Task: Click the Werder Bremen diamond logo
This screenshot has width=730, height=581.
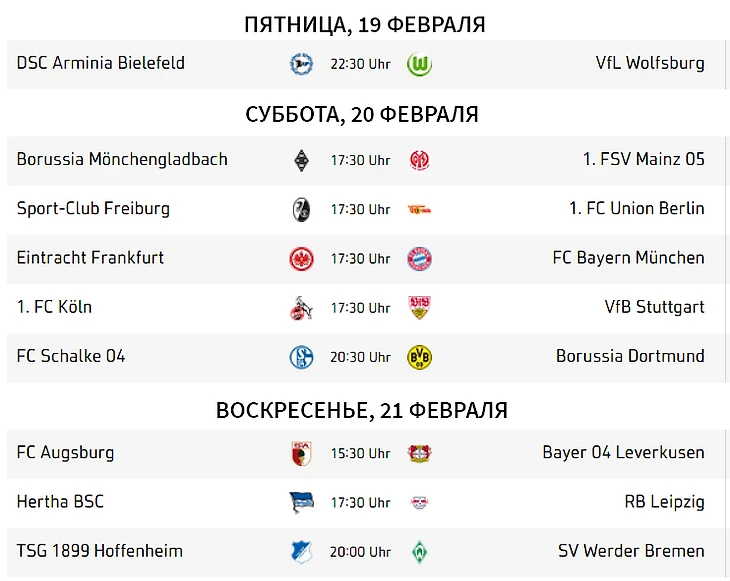Action: coord(419,552)
